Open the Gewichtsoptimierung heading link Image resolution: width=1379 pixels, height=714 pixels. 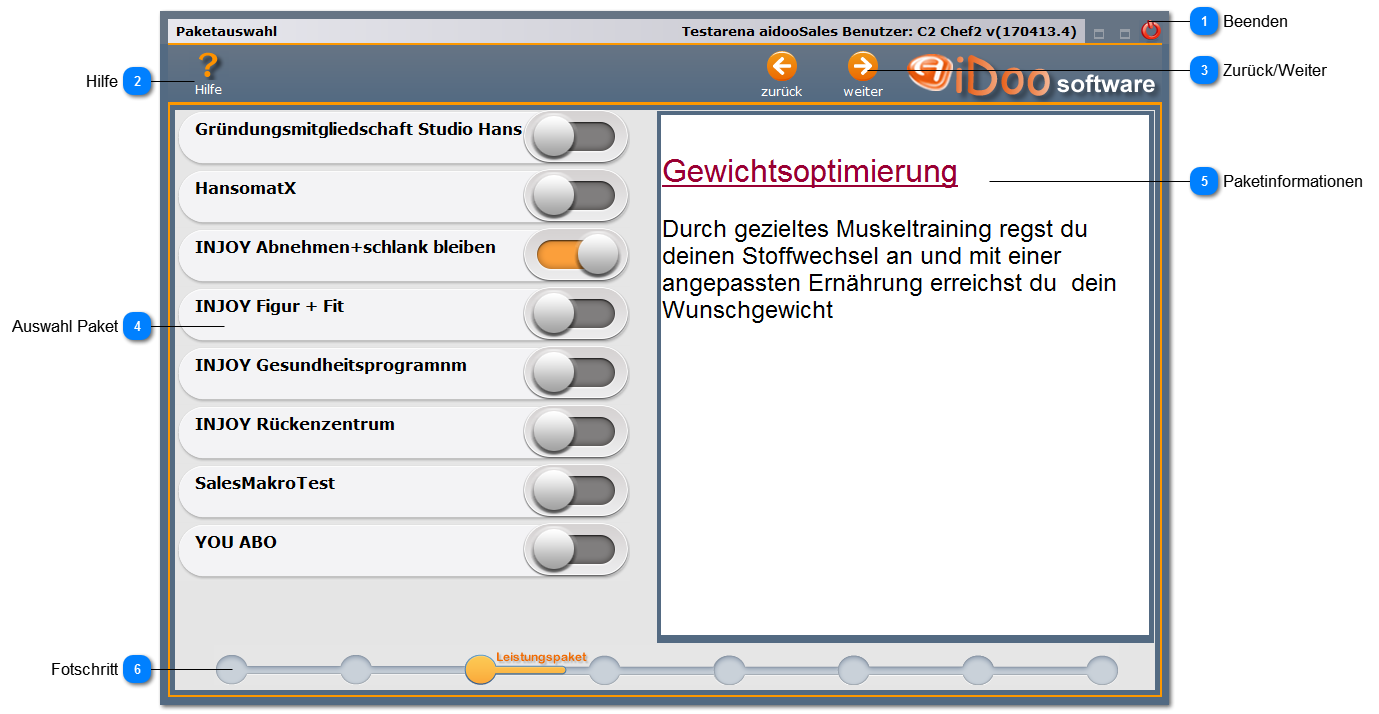(x=810, y=172)
